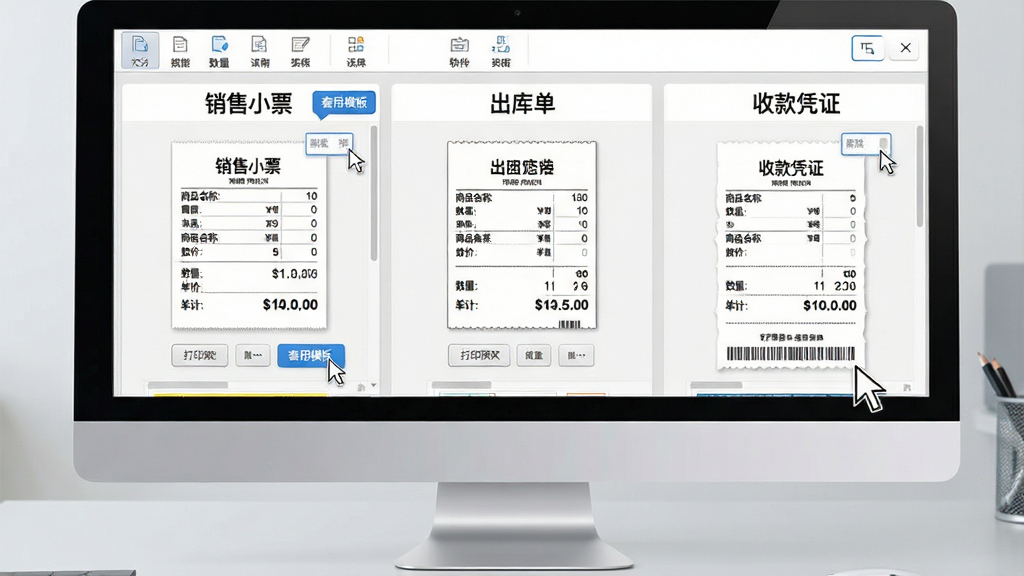Click the lined-document toolbar icon

tap(180, 51)
